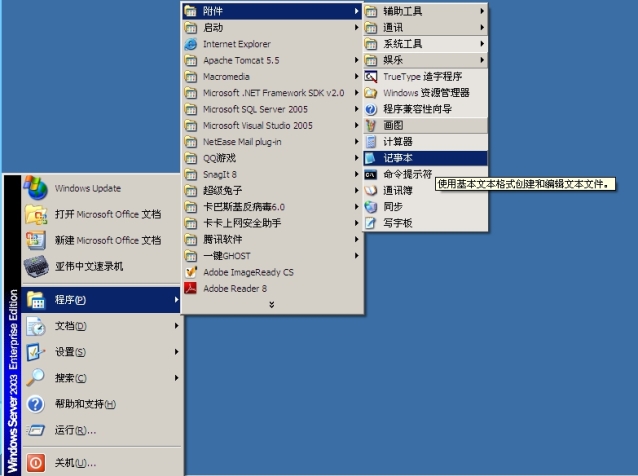Expand the 搜索(C) submenu arrow
The width and height of the screenshot is (638, 476).
tap(176, 378)
